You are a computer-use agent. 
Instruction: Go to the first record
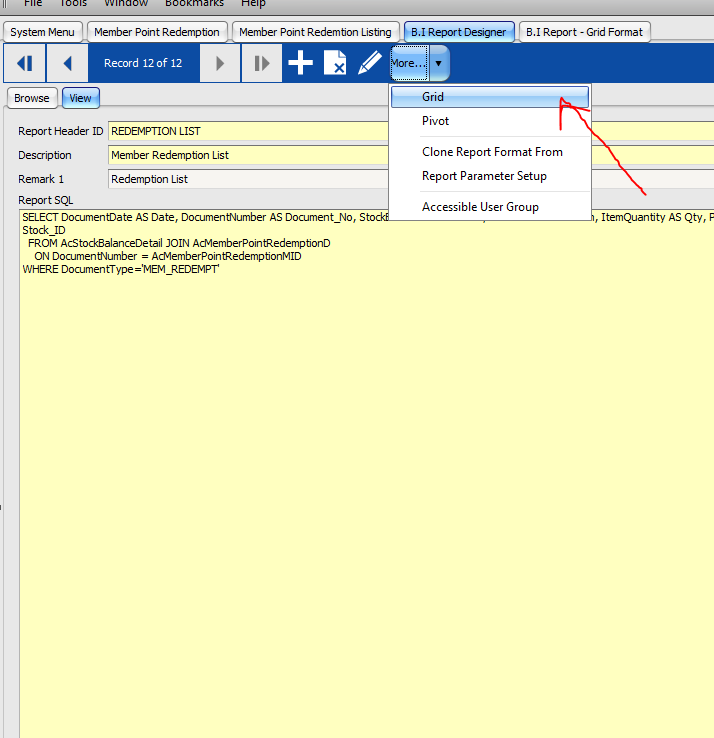click(x=25, y=64)
